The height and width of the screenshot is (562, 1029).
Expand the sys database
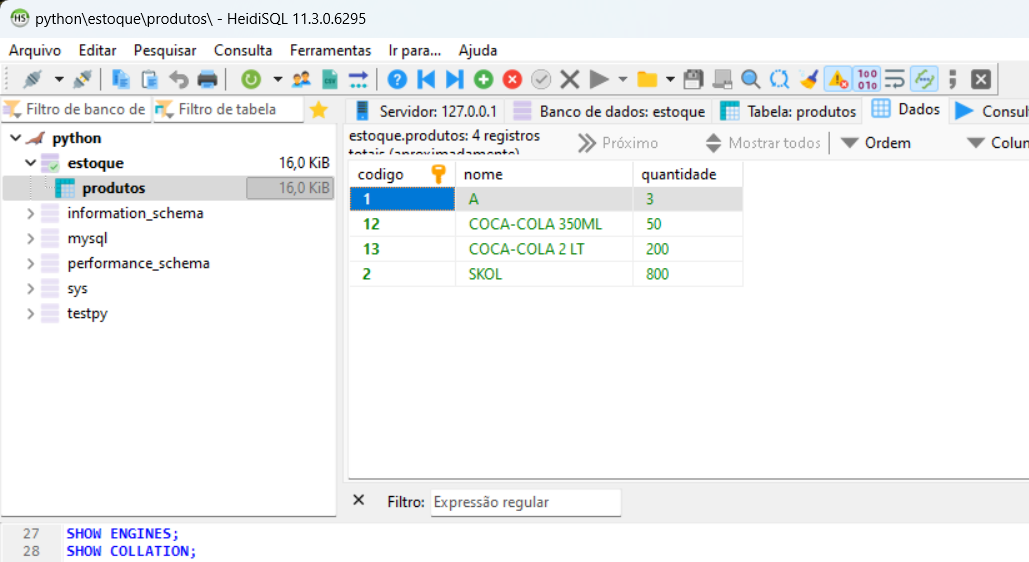click(30, 288)
